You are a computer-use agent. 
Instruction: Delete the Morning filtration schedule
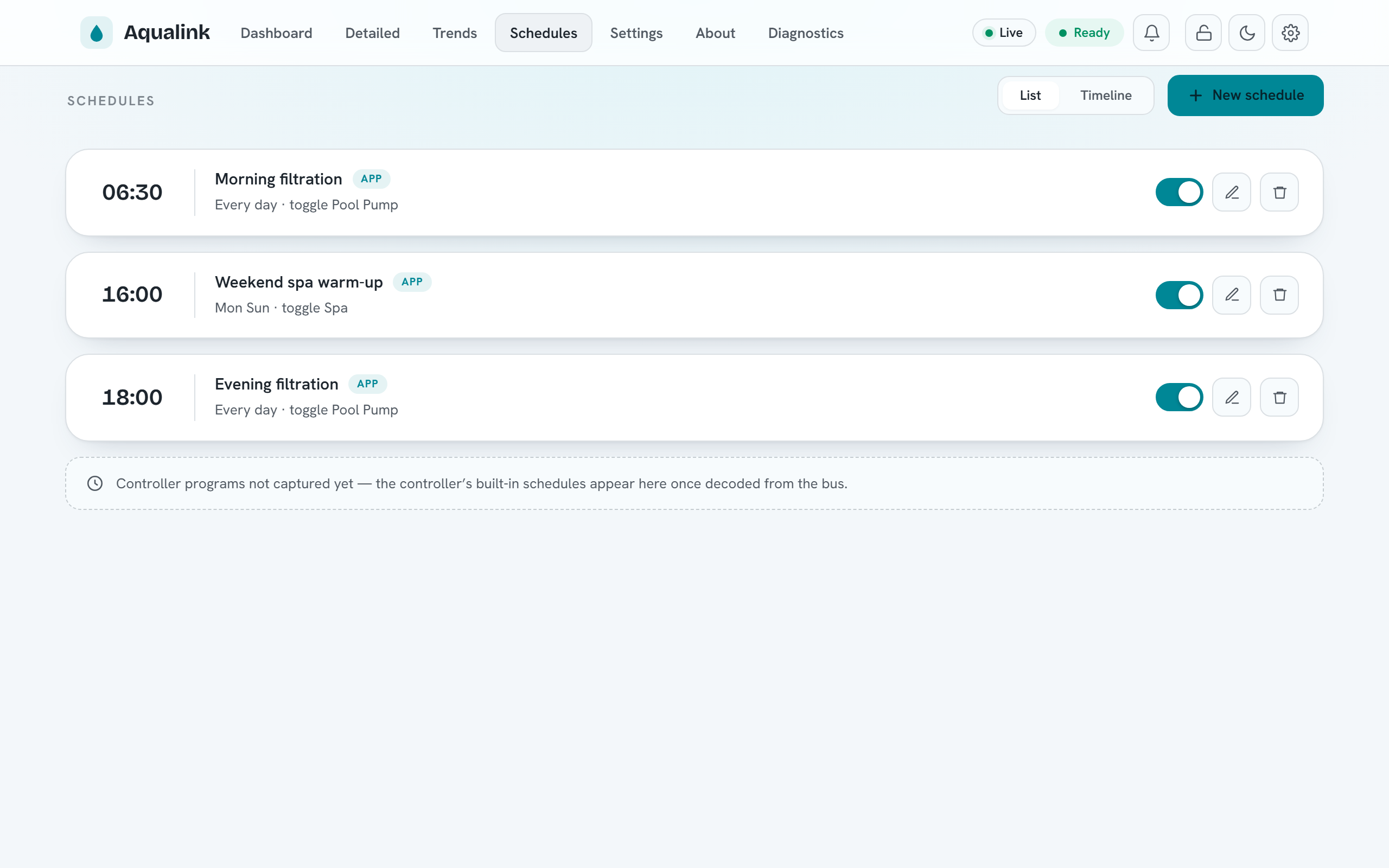click(1279, 192)
